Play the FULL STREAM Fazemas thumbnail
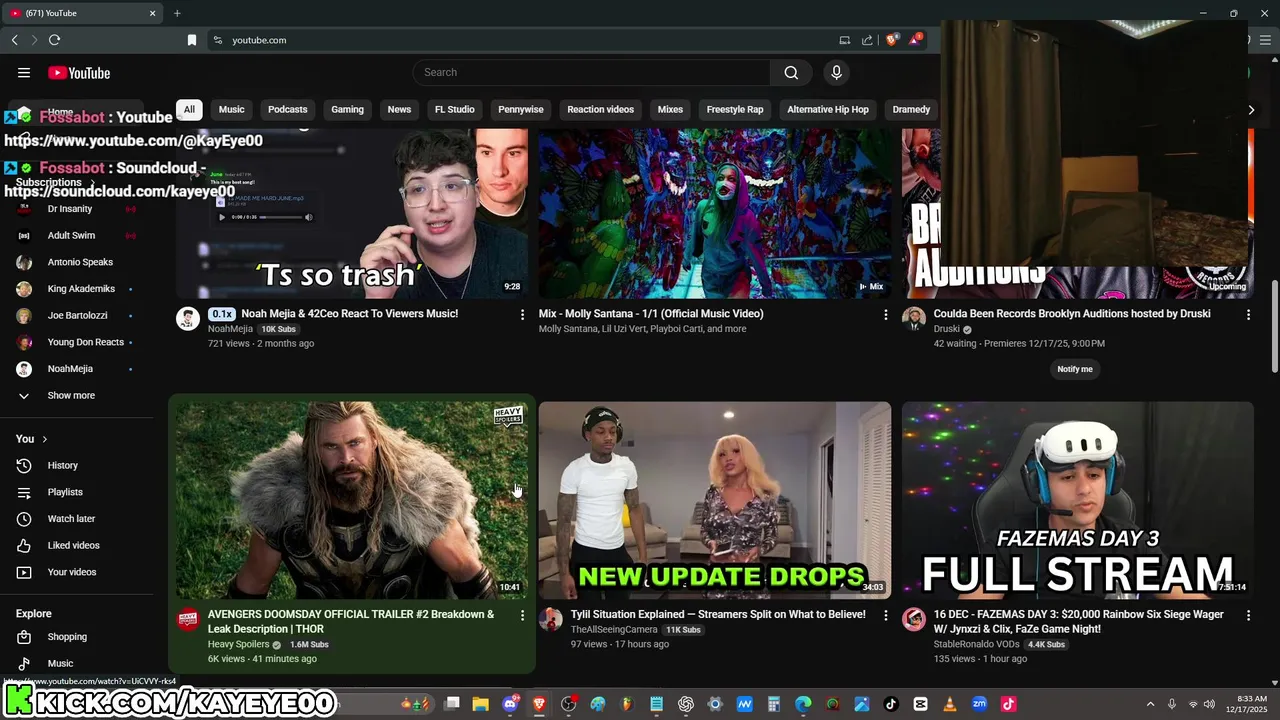This screenshot has width=1280, height=720. point(1078,501)
